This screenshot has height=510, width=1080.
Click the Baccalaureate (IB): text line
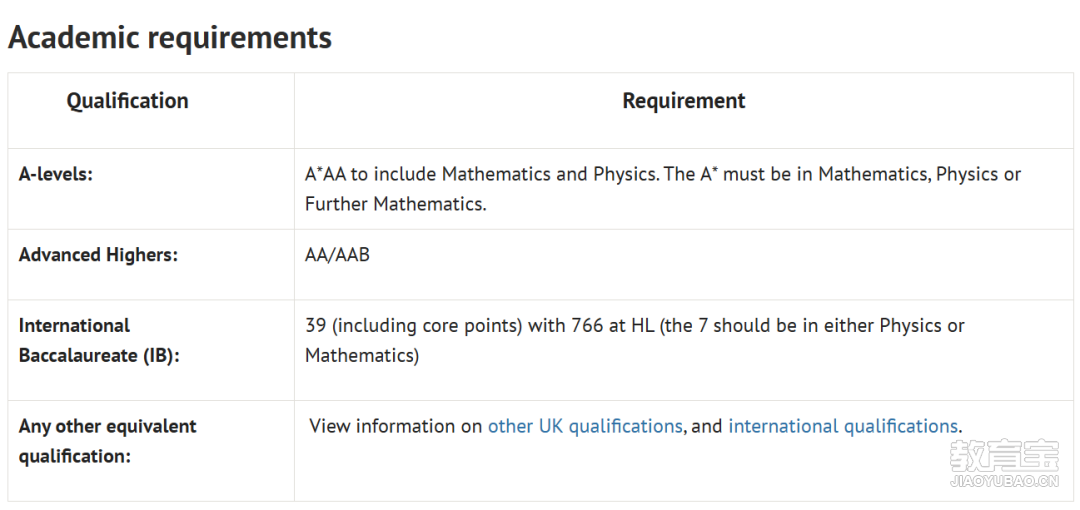point(99,356)
